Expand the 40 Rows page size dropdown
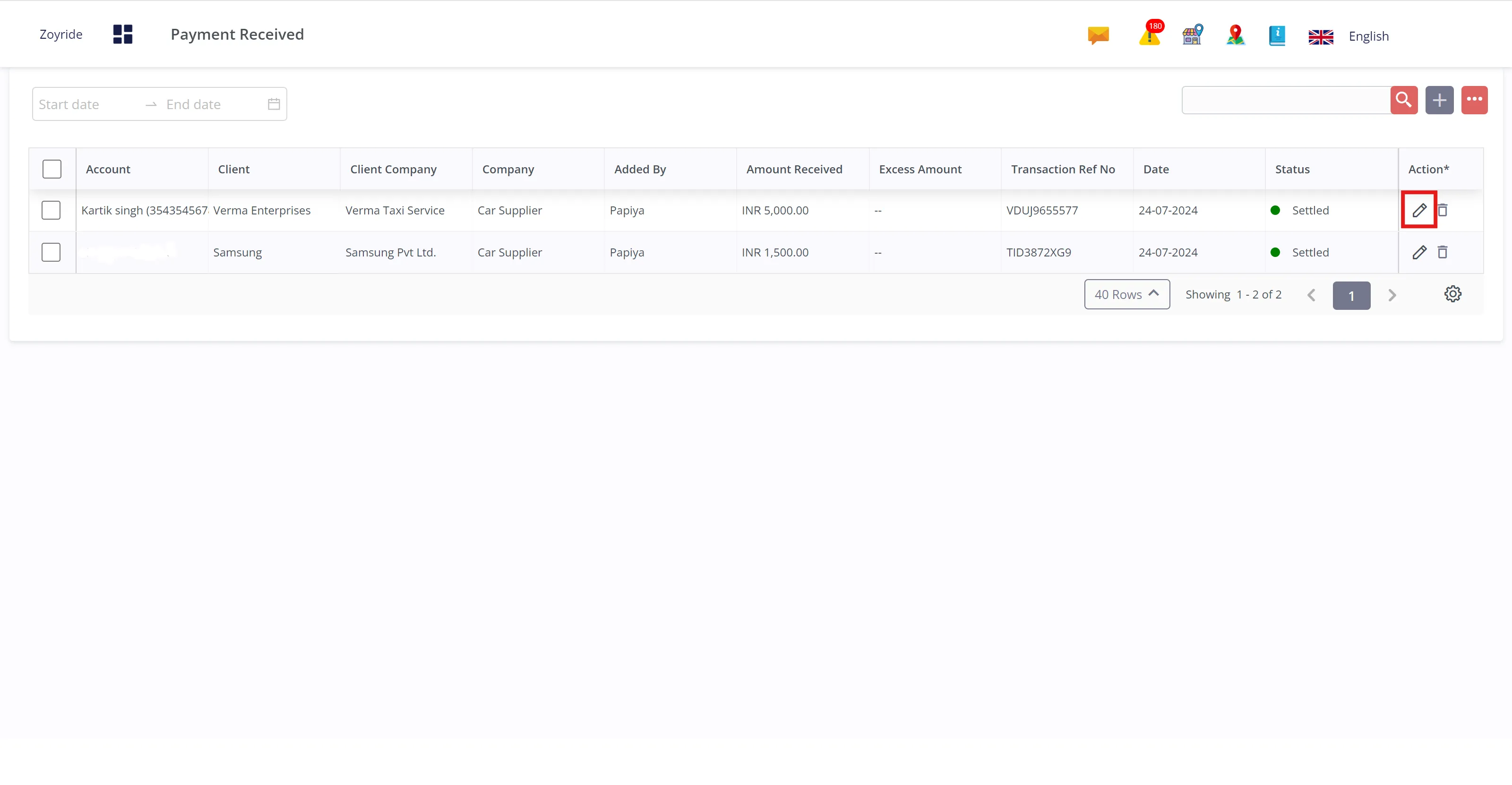The image size is (1512, 785). point(1126,294)
